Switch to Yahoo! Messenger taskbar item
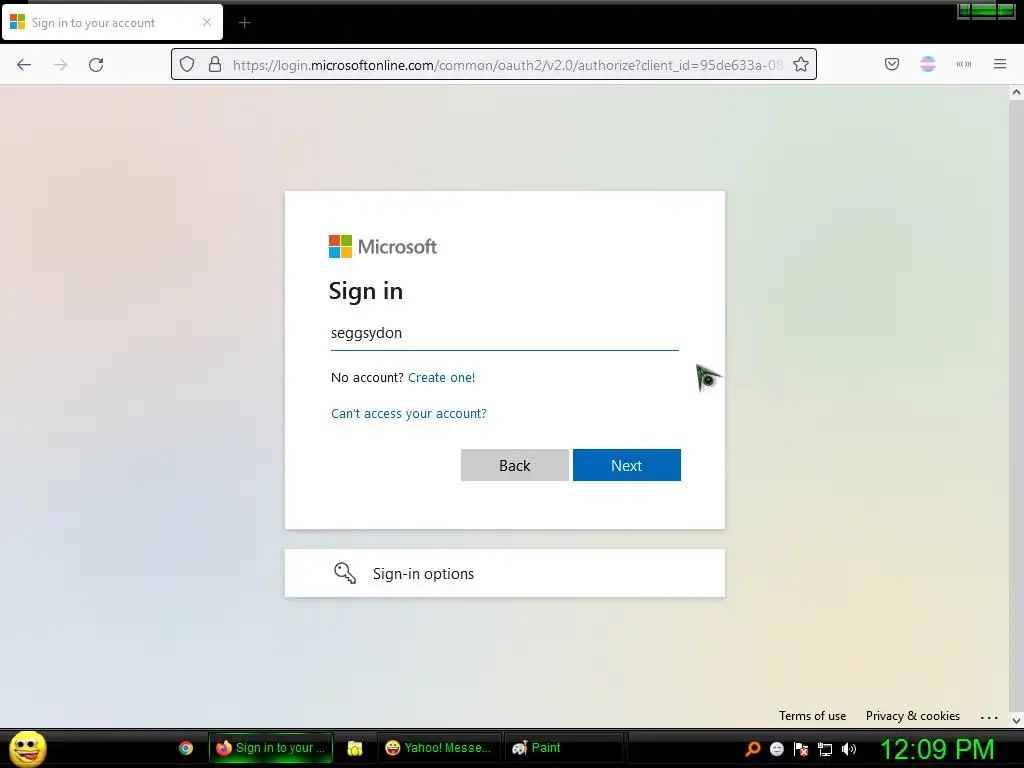 [x=439, y=748]
